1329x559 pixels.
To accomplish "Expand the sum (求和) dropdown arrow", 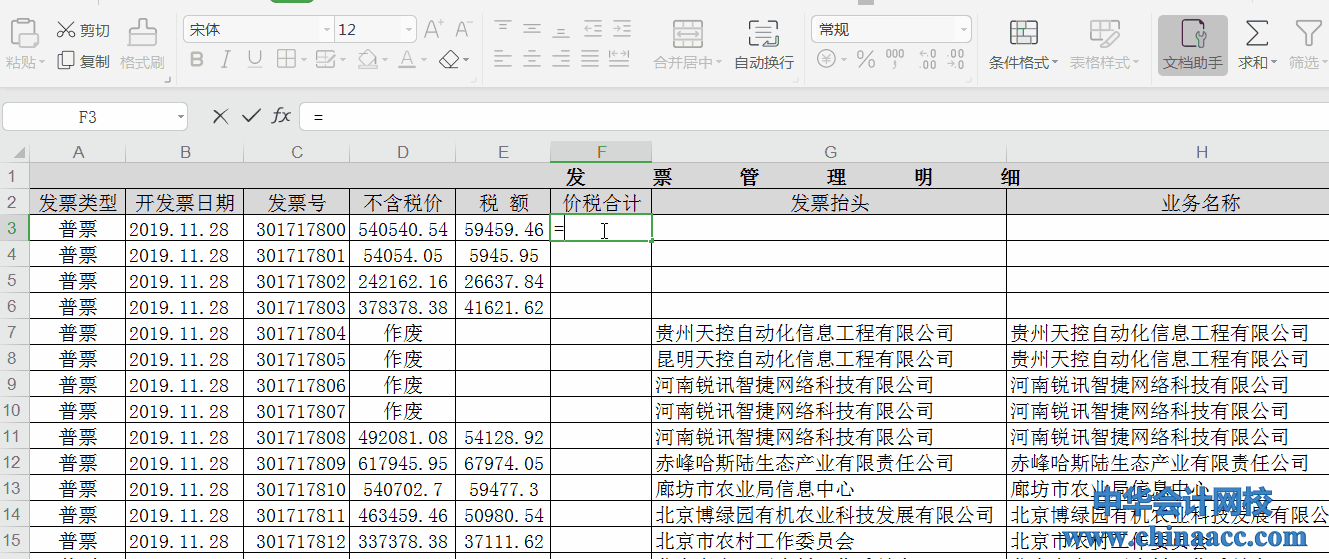I will tap(1273, 62).
